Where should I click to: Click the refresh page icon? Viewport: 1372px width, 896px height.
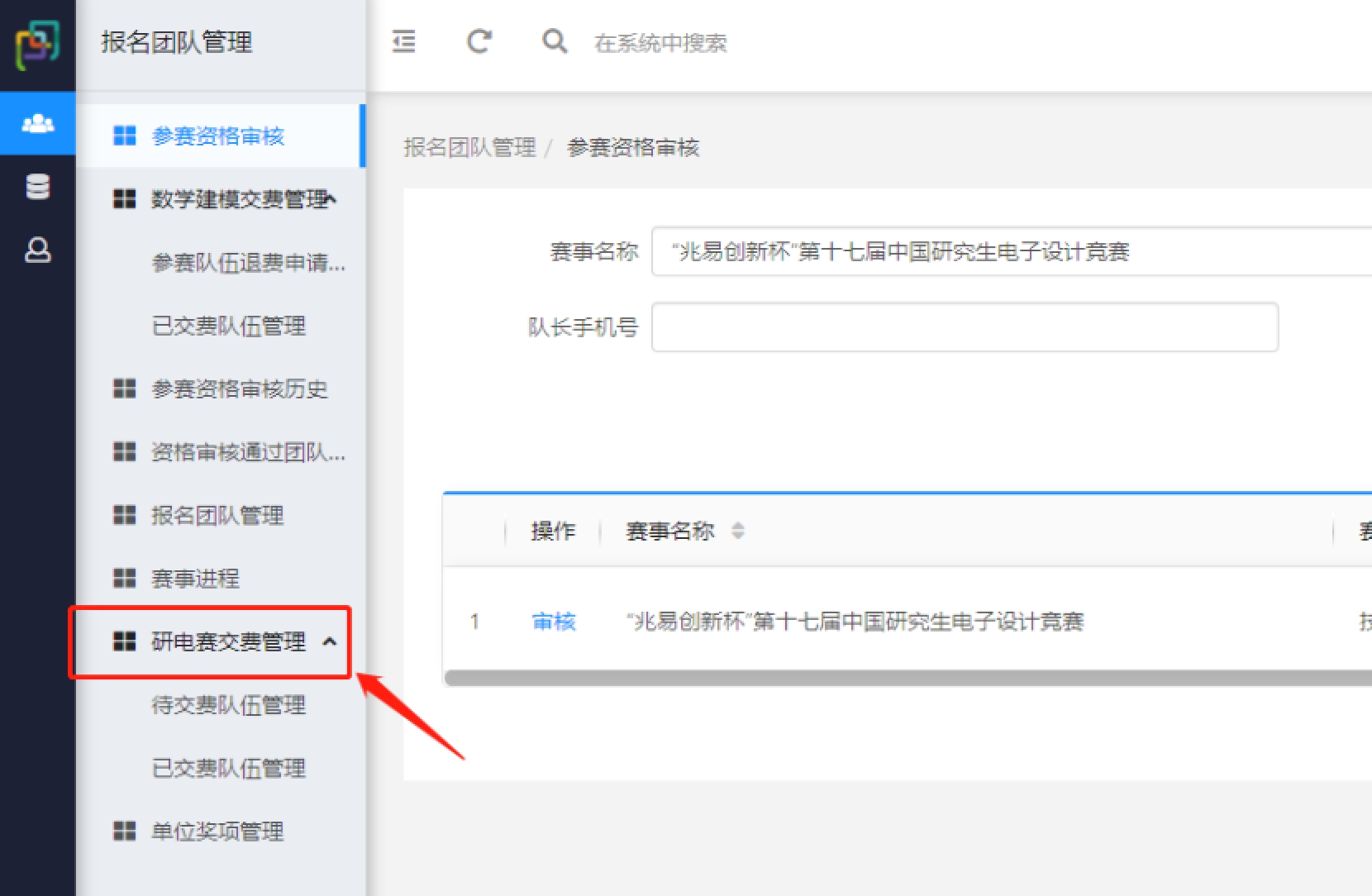tap(479, 41)
